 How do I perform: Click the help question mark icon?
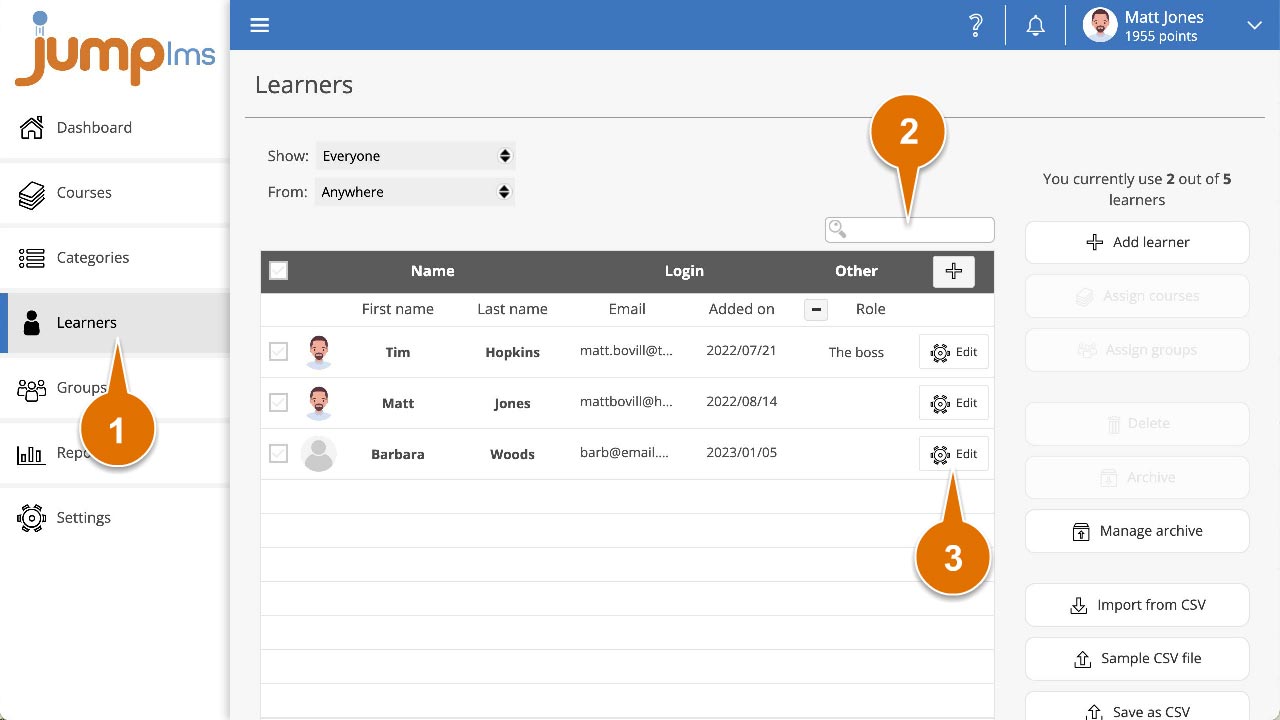tap(976, 26)
